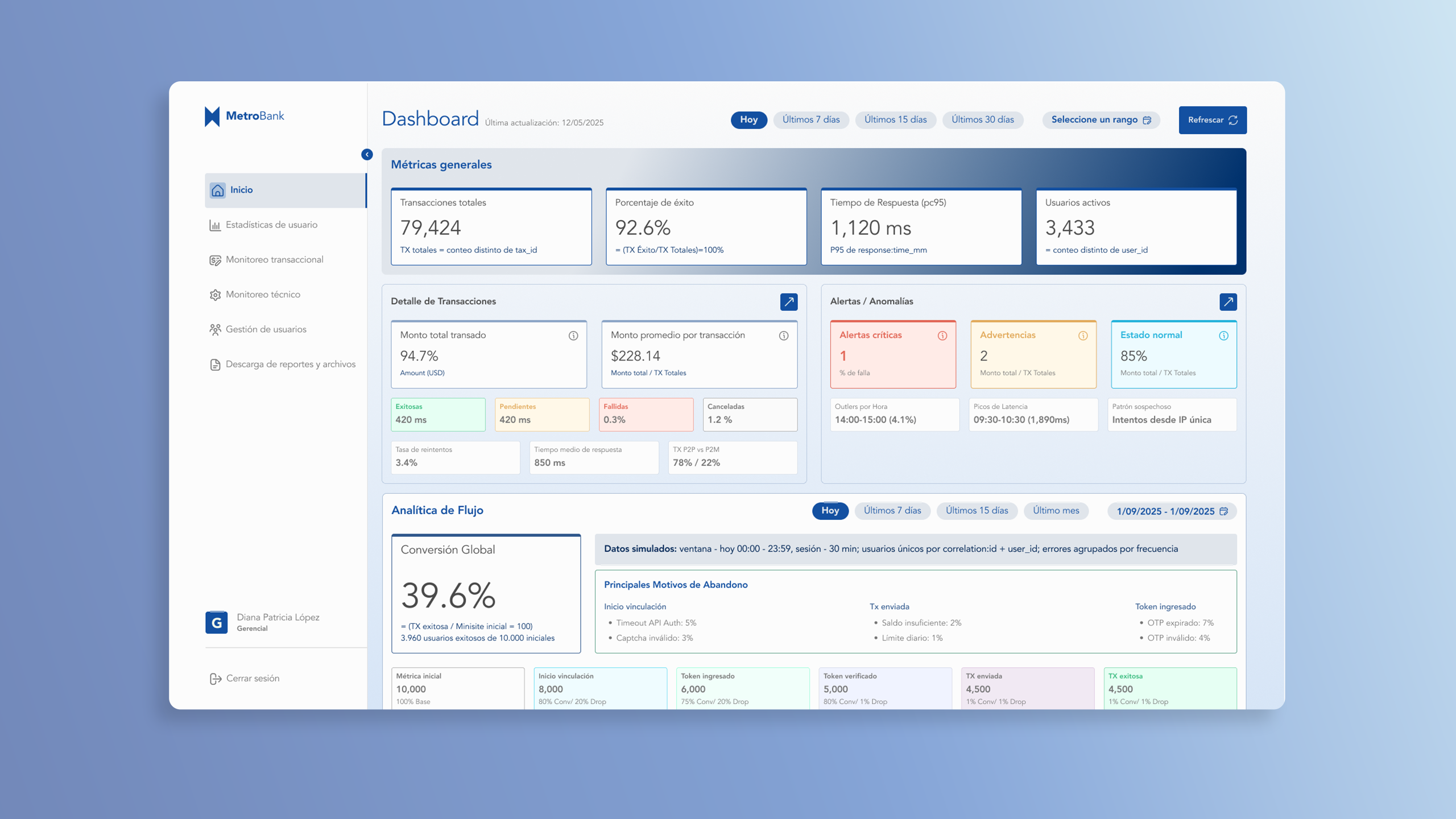Expand the Alertas / Anomalías panel

tap(1228, 302)
